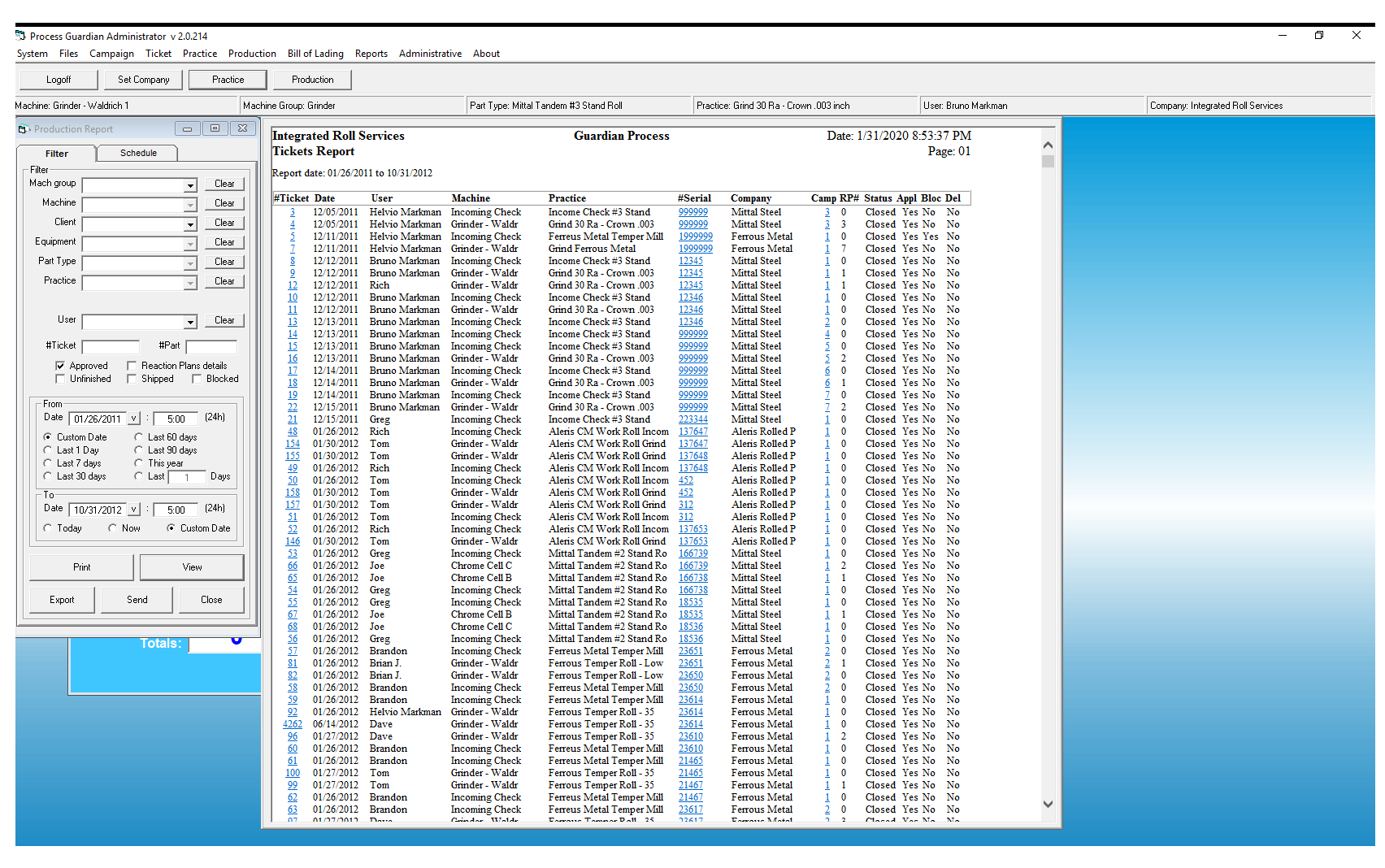Click the Print button
Image resolution: width=1385 pixels, height=868 pixels.
coord(82,567)
